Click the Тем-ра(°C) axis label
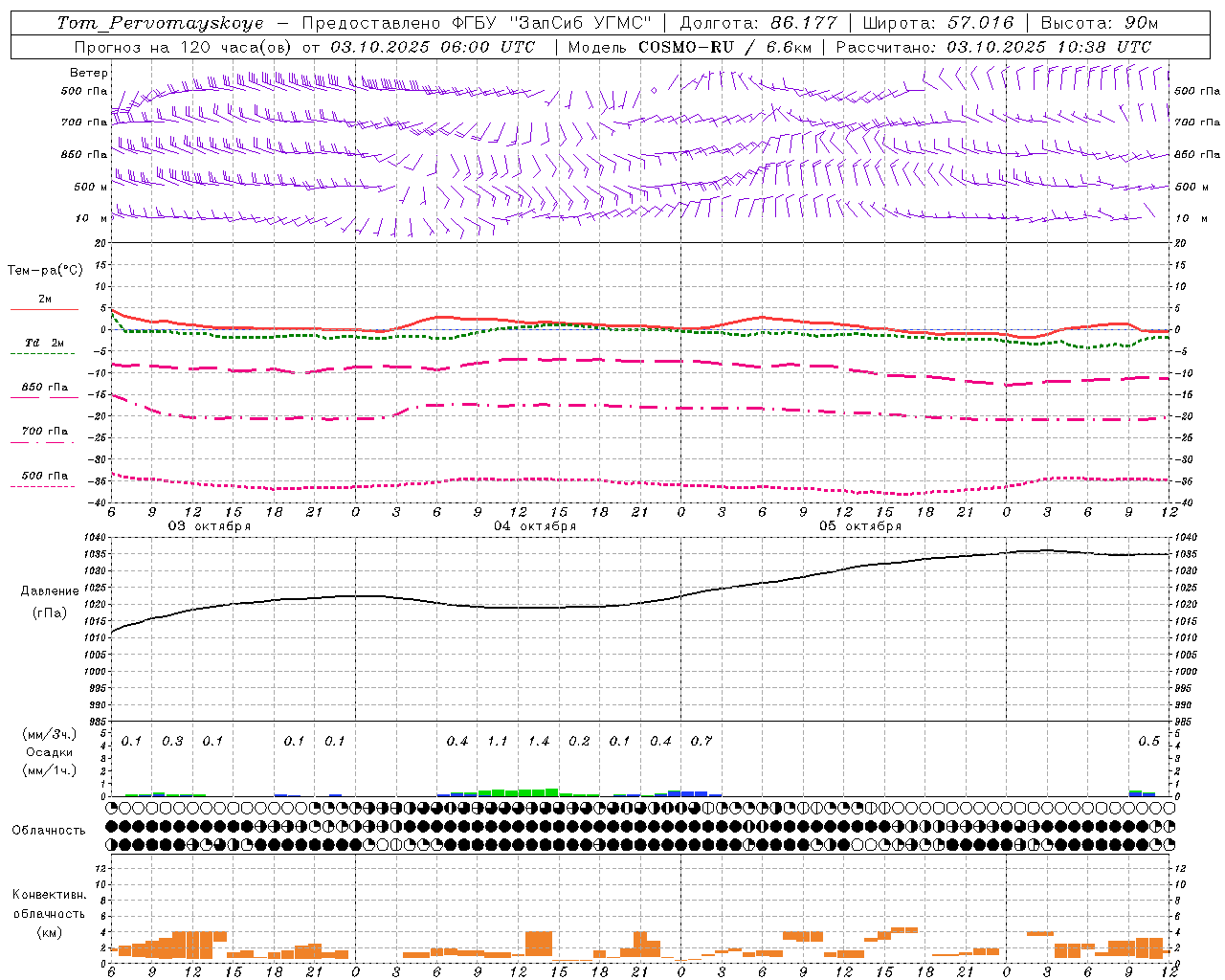This screenshot has height=980, width=1225. pyautogui.click(x=45, y=271)
